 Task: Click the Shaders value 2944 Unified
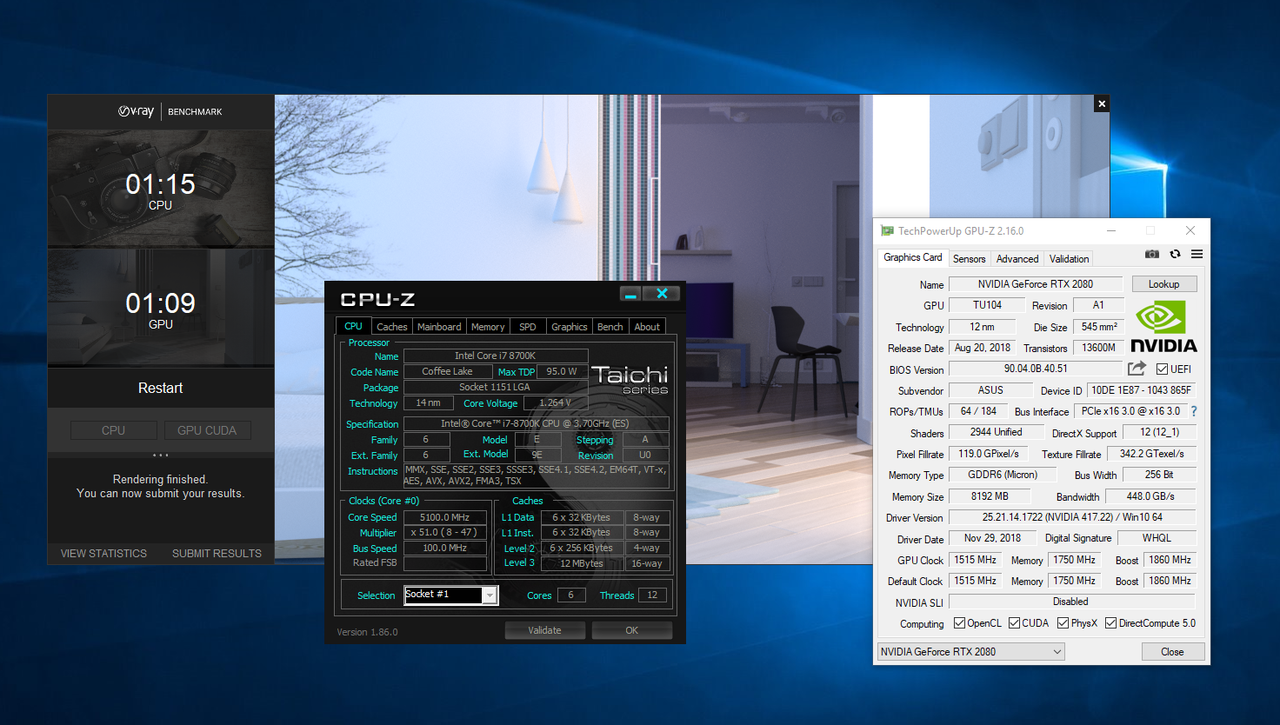tap(996, 433)
